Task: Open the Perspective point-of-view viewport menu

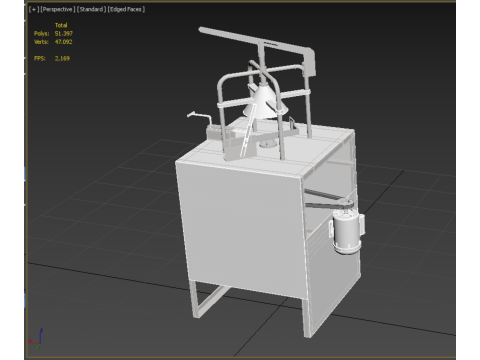Action: coord(58,9)
